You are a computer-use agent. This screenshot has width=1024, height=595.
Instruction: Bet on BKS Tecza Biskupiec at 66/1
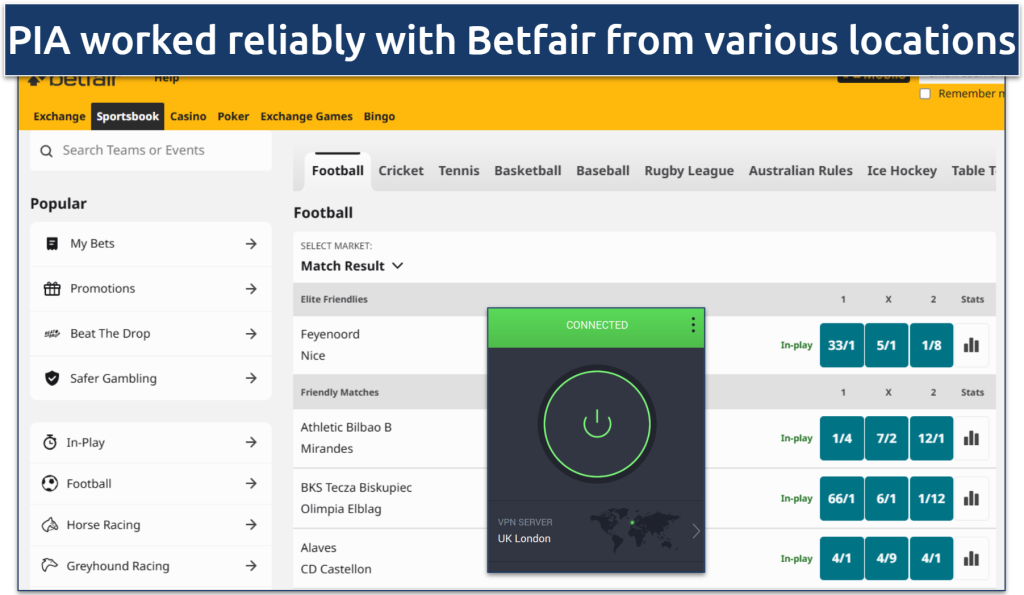coord(841,498)
